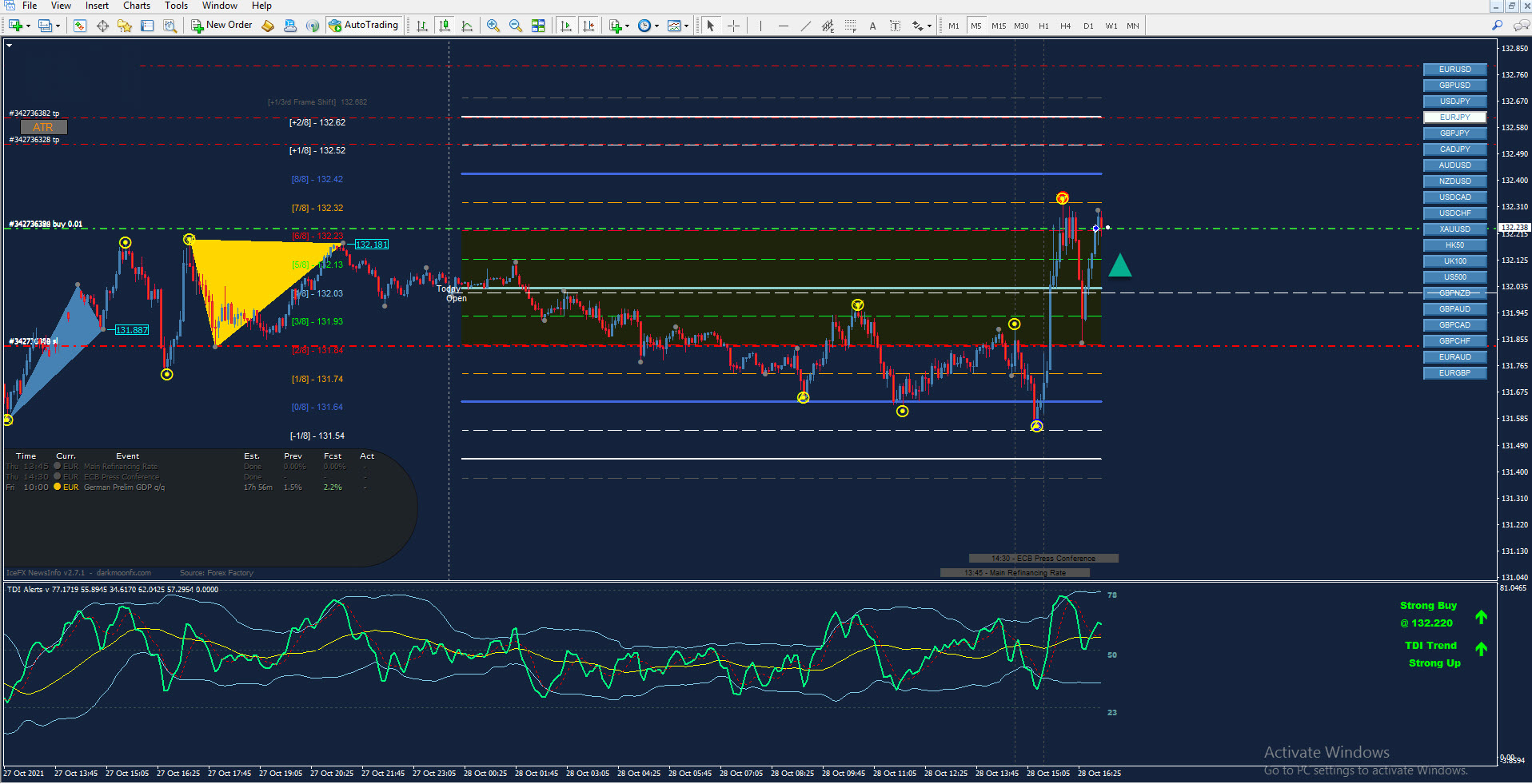Click the Zoom Out magnifier icon
Screen dimensions: 1532x784
click(x=516, y=26)
